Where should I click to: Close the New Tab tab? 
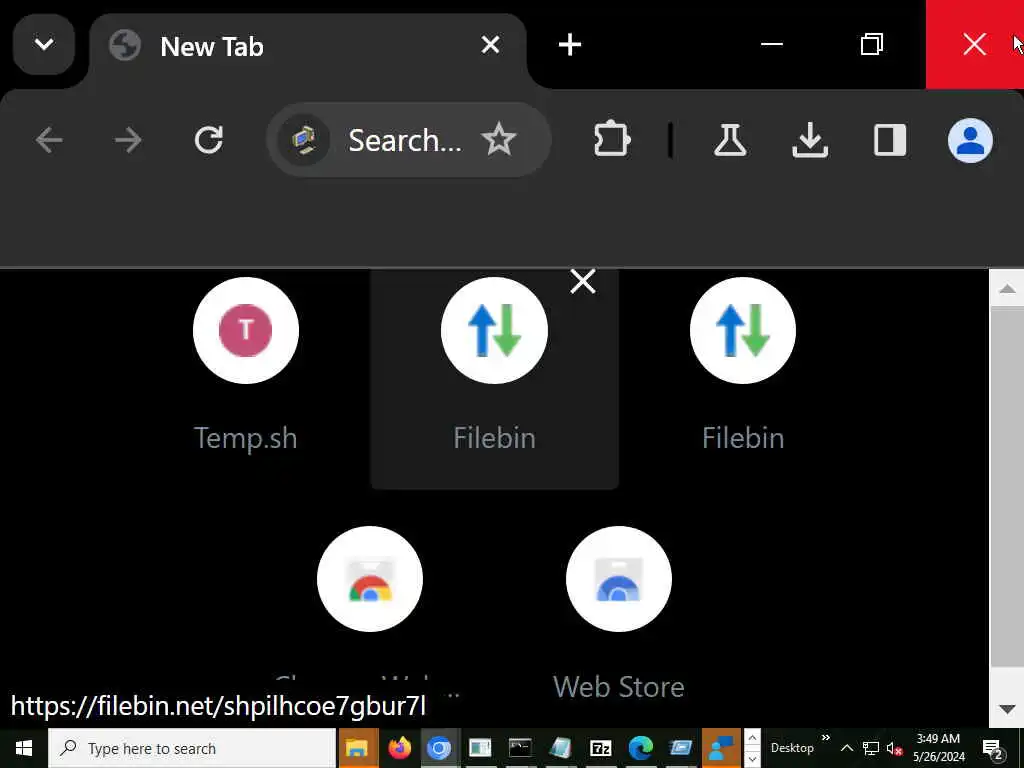point(490,45)
